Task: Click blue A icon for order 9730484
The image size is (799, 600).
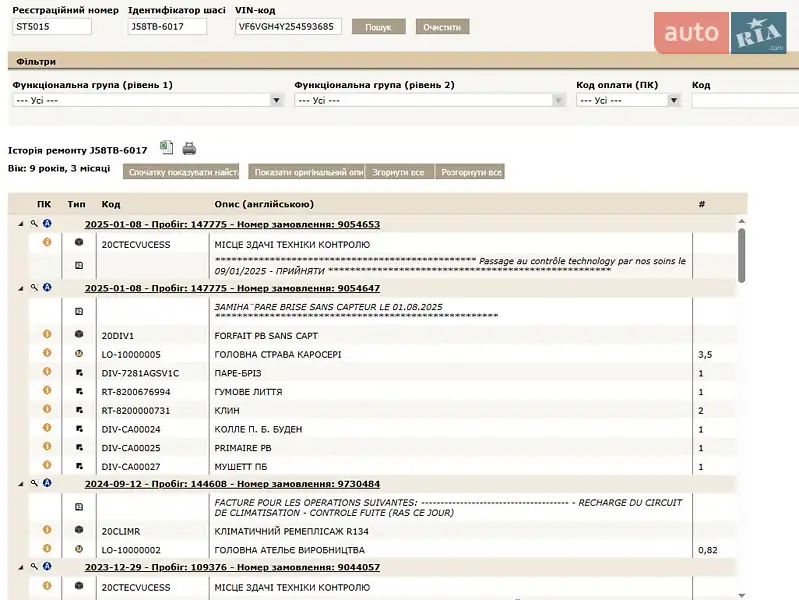Action: point(46,482)
